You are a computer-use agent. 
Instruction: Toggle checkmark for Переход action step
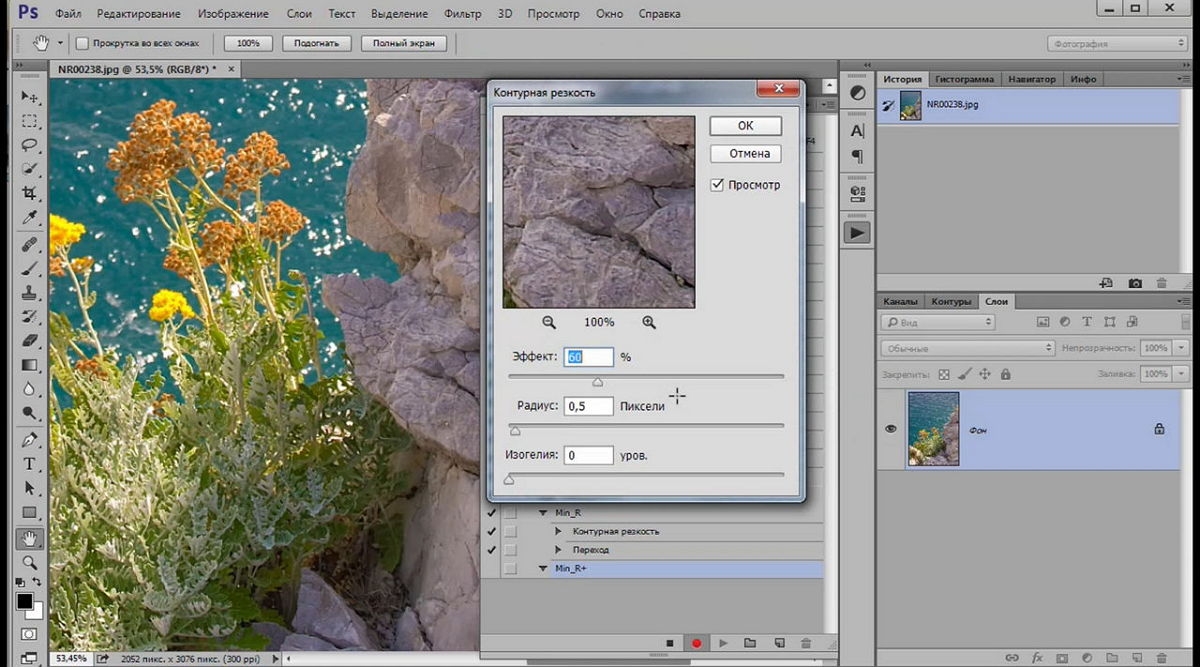(x=491, y=550)
